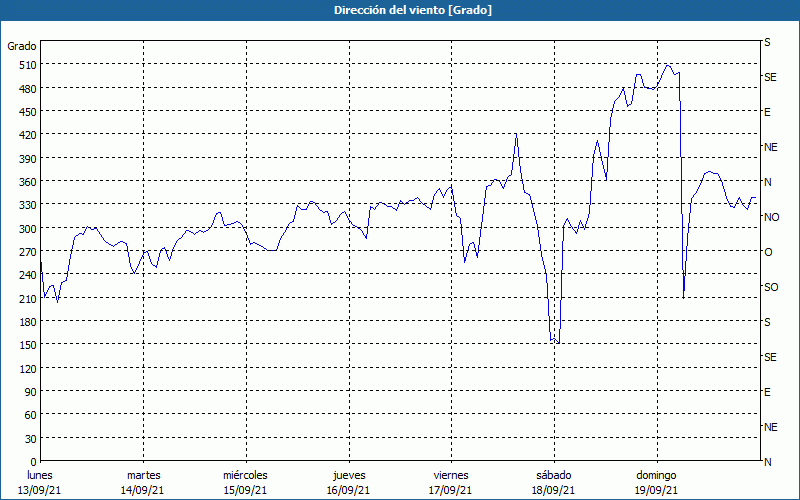The width and height of the screenshot is (800, 500).
Task: Click the chart title 'Dirección del viento [Grado]'
Action: click(413, 10)
